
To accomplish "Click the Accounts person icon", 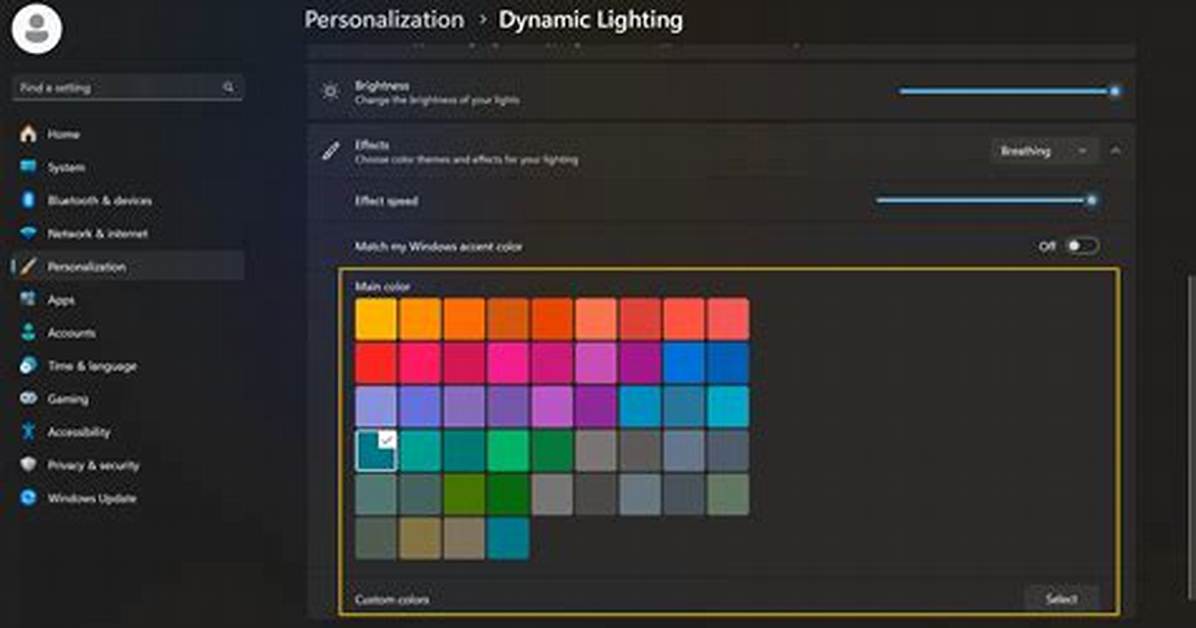I will pos(28,333).
